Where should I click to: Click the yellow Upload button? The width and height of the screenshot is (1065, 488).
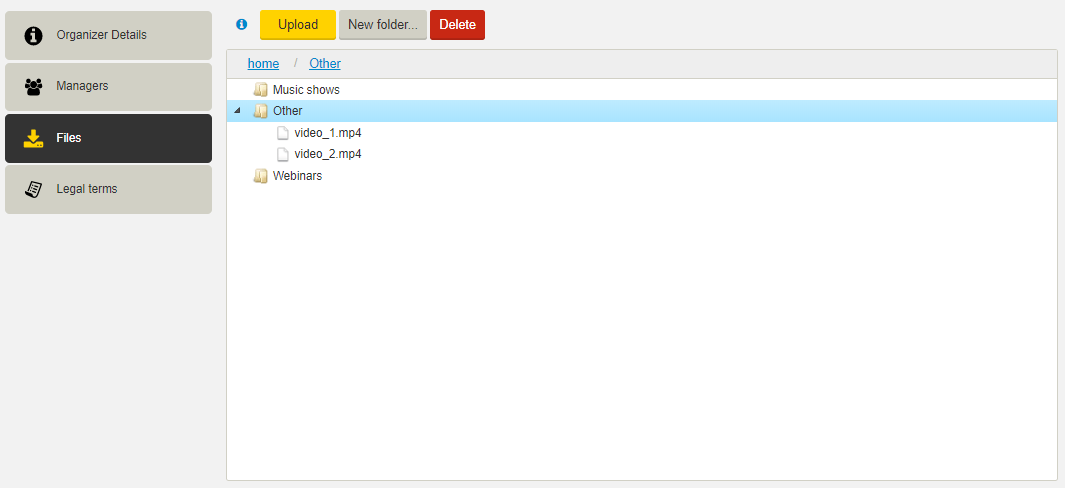point(298,24)
